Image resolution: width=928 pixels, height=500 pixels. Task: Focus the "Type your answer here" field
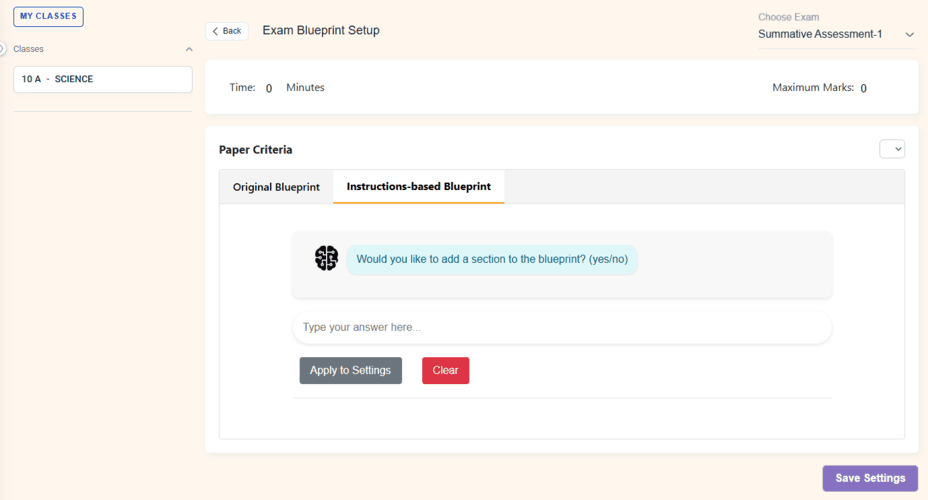point(561,327)
